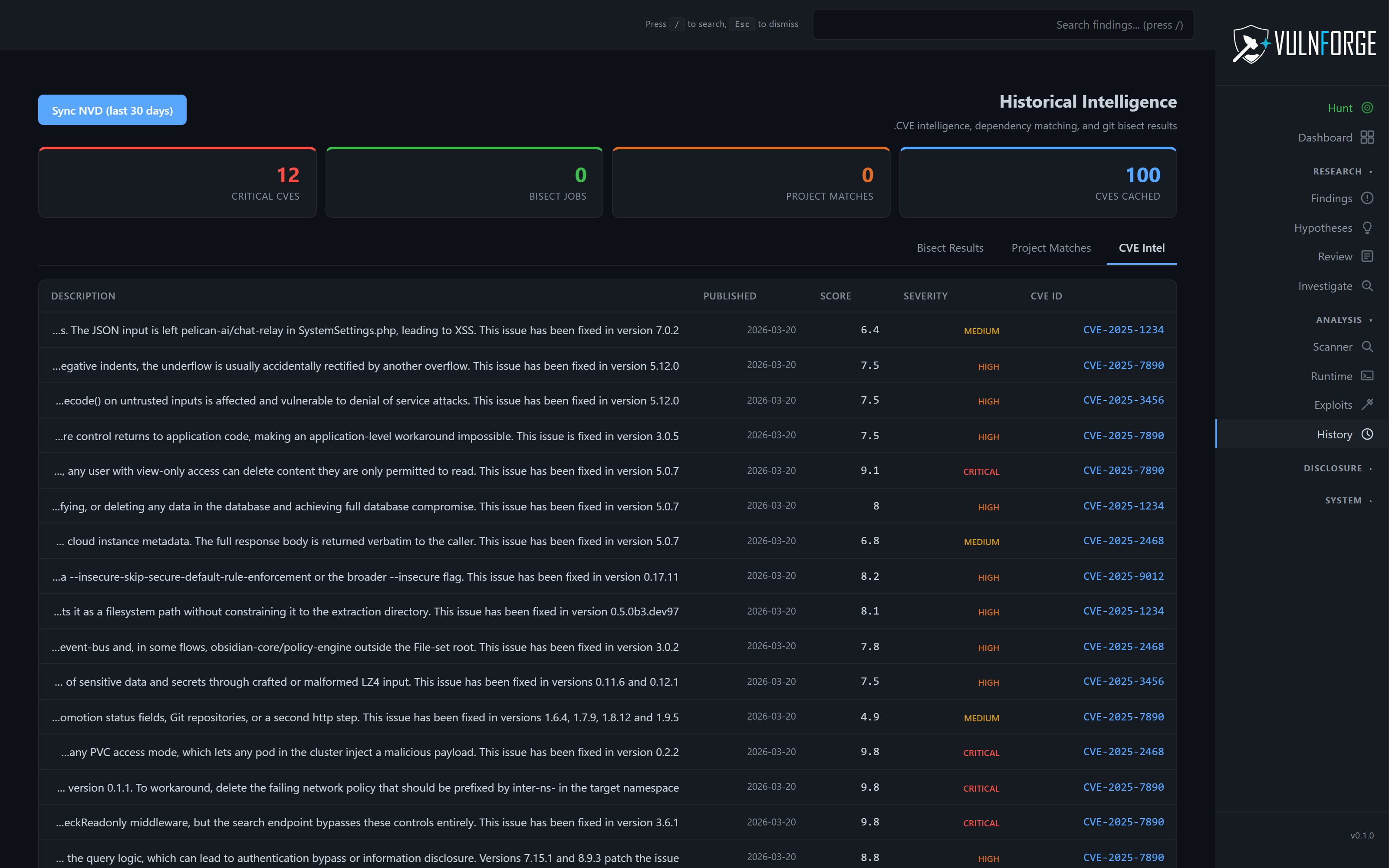The image size is (1389, 868).
Task: Open the Review document icon
Action: click(x=1368, y=256)
